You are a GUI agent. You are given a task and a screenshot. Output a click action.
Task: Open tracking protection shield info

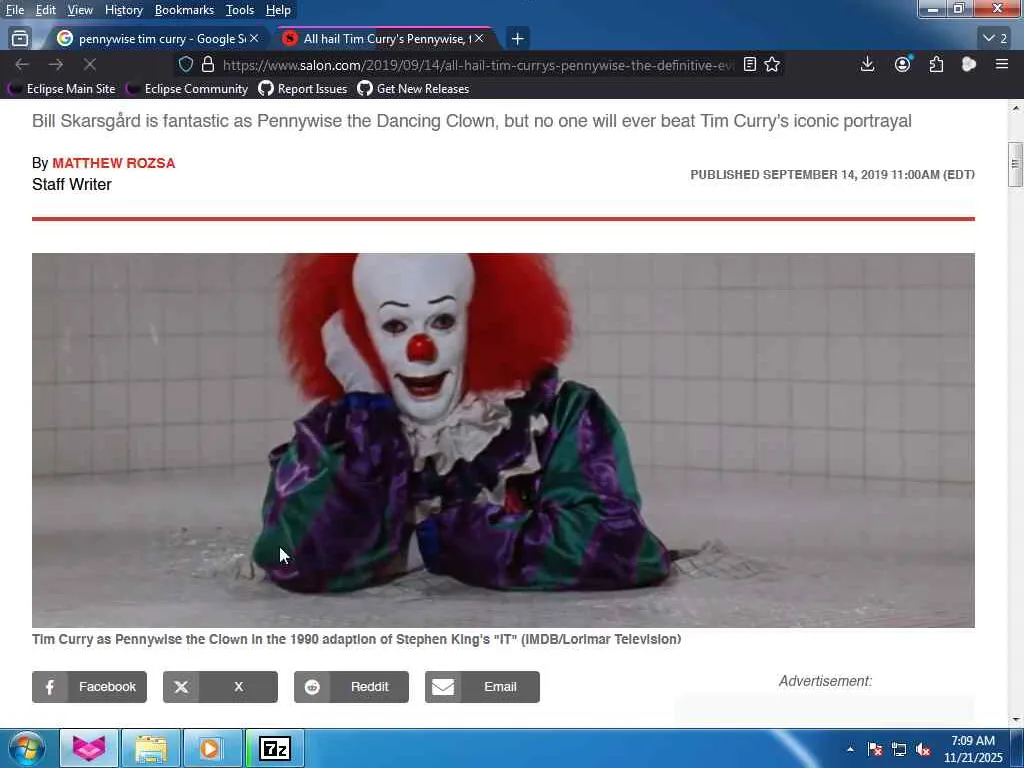coord(186,64)
